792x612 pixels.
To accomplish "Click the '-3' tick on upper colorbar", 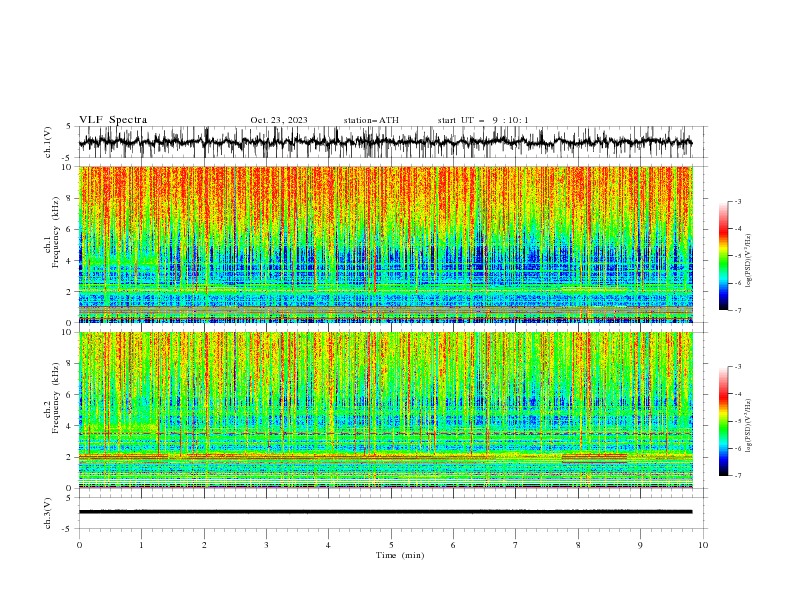I will (737, 201).
